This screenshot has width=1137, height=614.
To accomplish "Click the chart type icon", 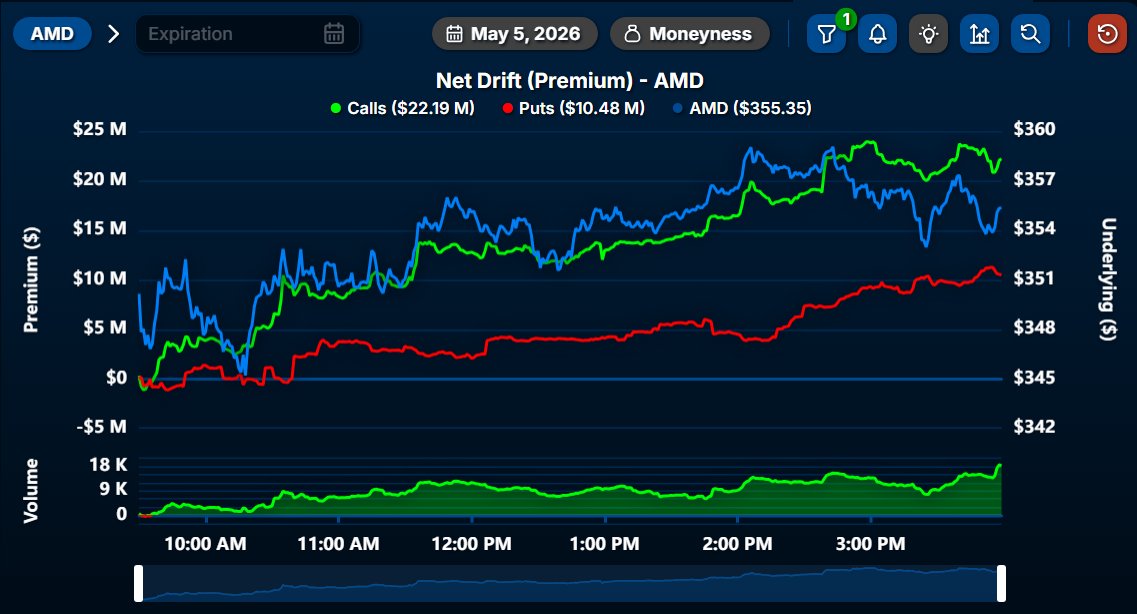I will [x=980, y=34].
